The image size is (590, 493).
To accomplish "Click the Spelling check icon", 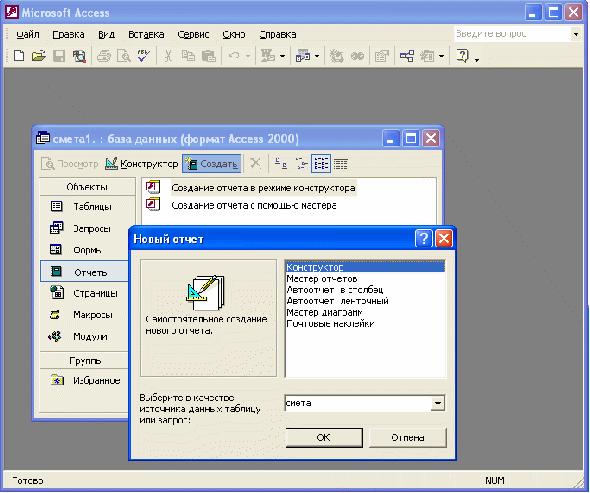I will click(143, 56).
